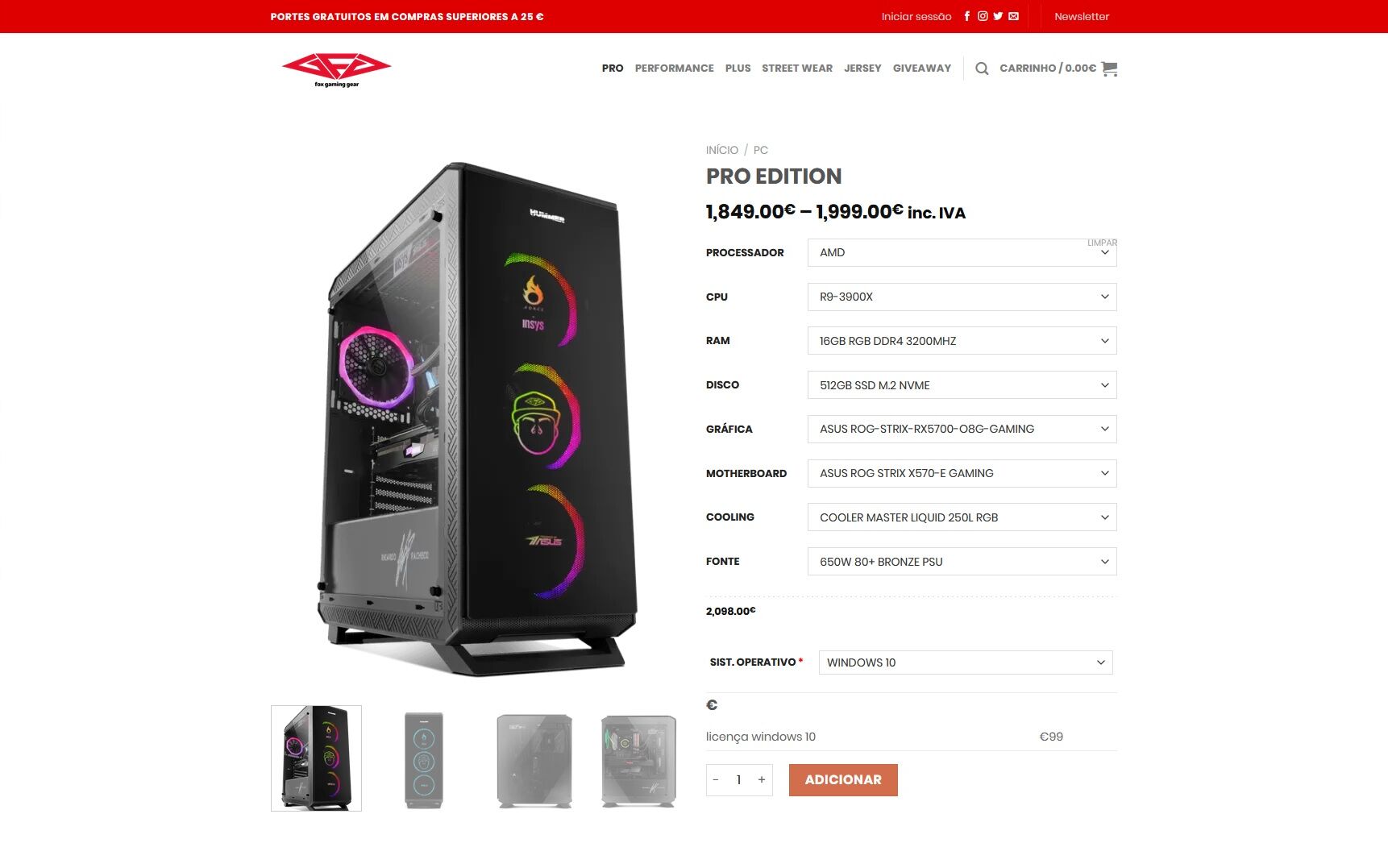The height and width of the screenshot is (868, 1388).
Task: Open the Twitter social icon
Action: tap(998, 16)
